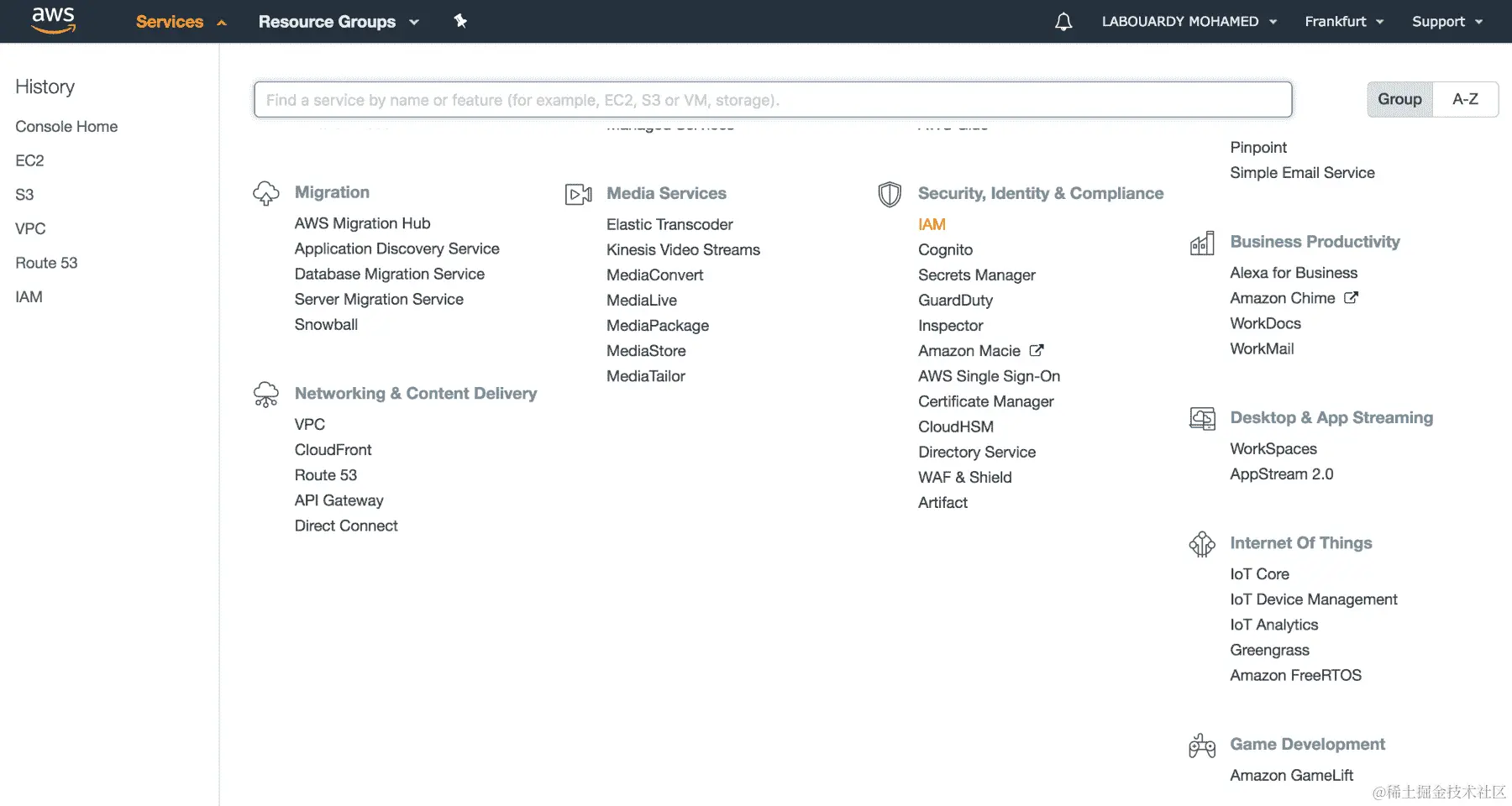The height and width of the screenshot is (806, 1512).
Task: Open the notifications bell
Action: (1063, 21)
